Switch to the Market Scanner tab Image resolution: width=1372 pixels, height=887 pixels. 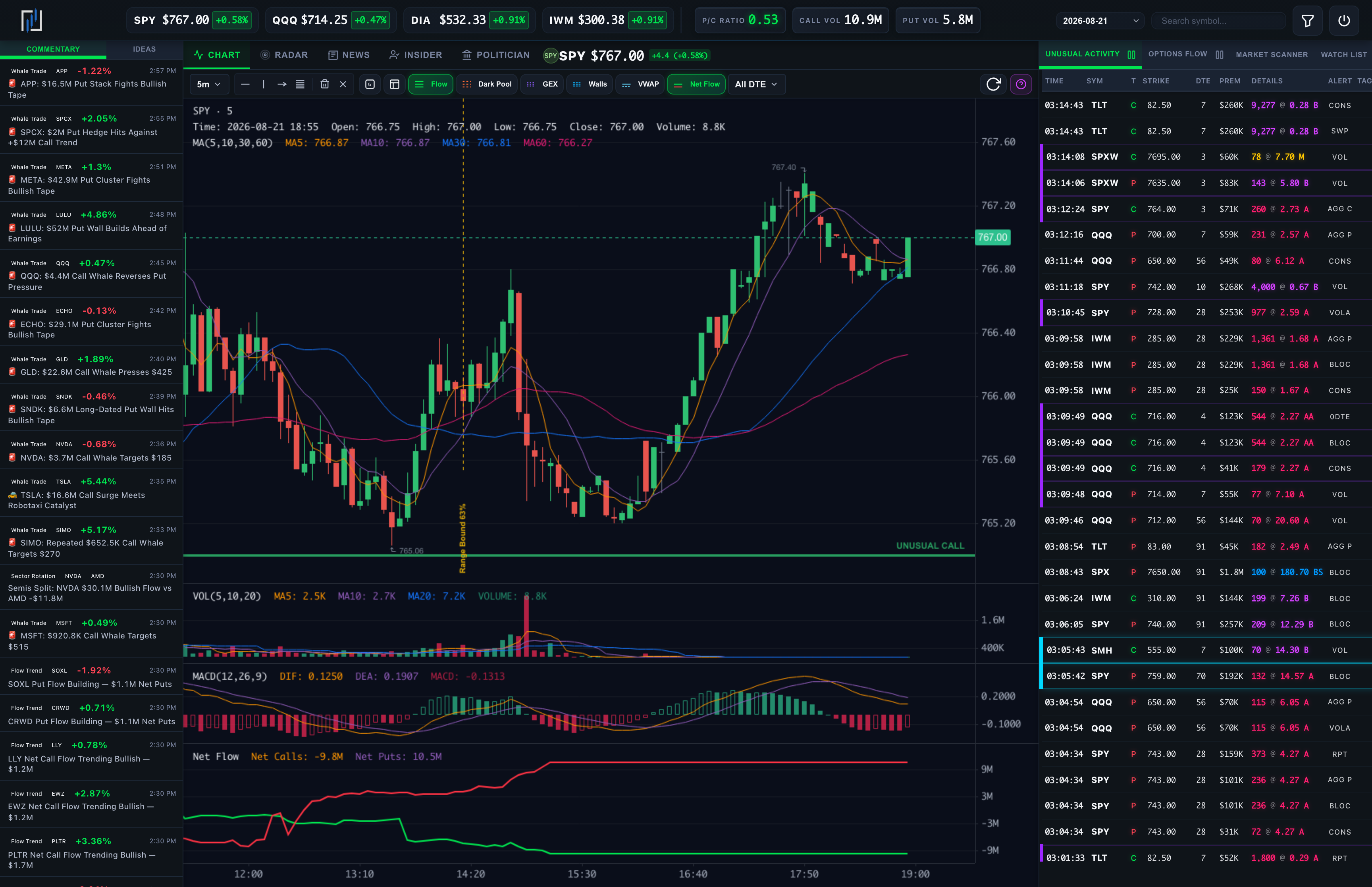click(1271, 55)
